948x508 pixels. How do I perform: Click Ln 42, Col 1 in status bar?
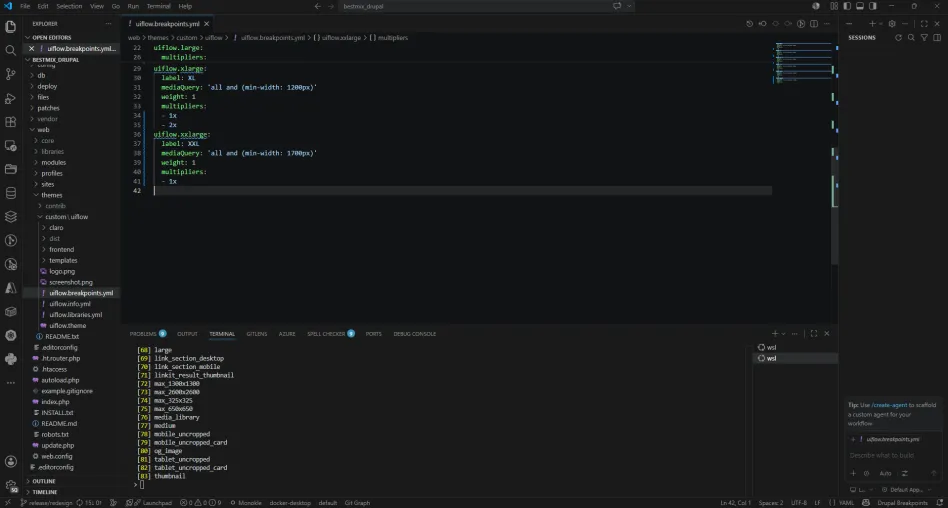(x=736, y=503)
